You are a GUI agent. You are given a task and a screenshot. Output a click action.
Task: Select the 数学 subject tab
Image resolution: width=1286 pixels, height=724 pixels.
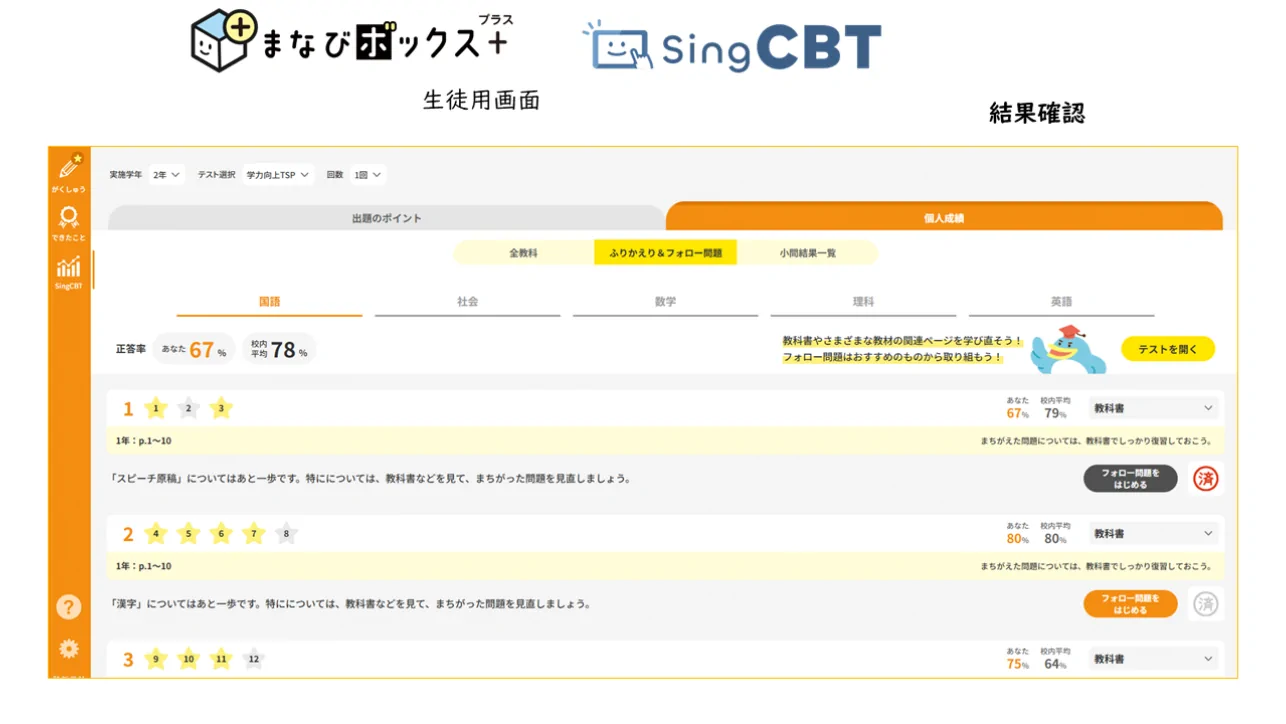665,302
